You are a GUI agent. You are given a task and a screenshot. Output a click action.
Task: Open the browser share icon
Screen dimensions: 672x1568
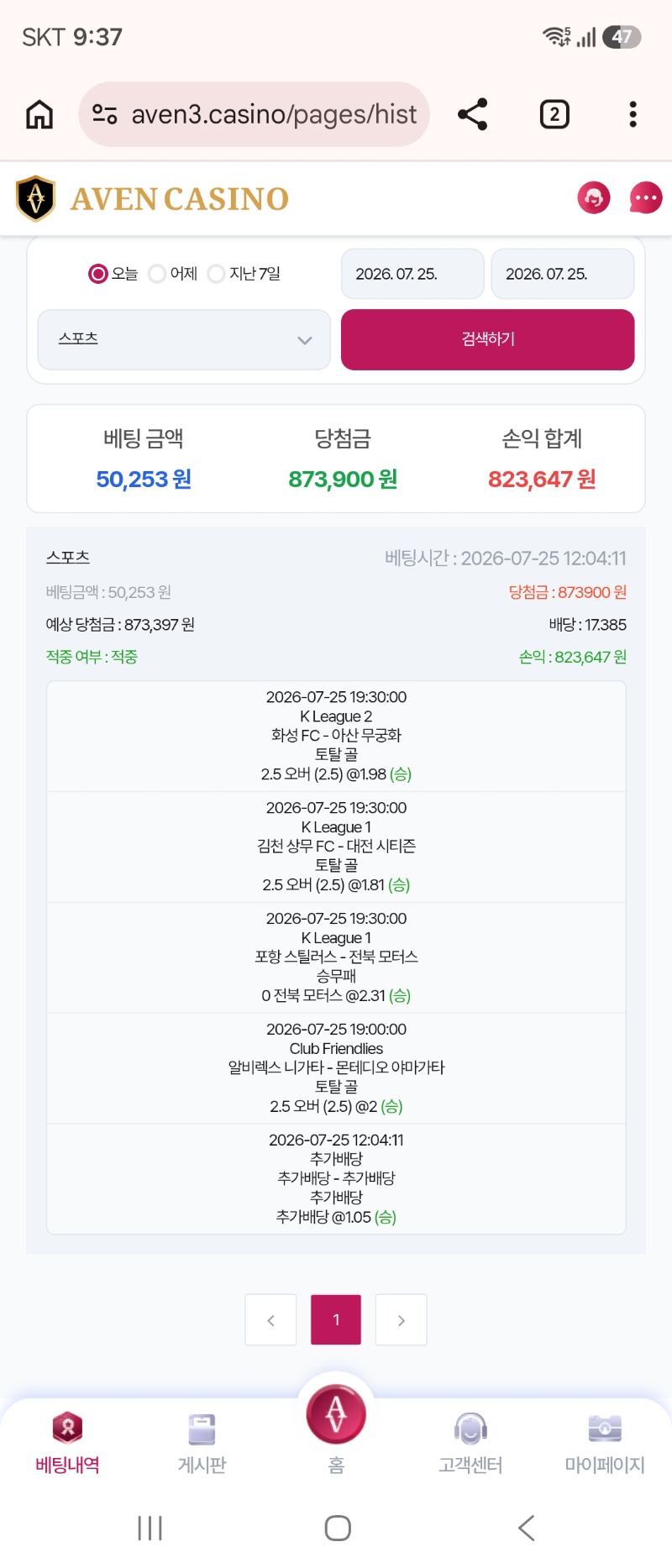pyautogui.click(x=473, y=114)
